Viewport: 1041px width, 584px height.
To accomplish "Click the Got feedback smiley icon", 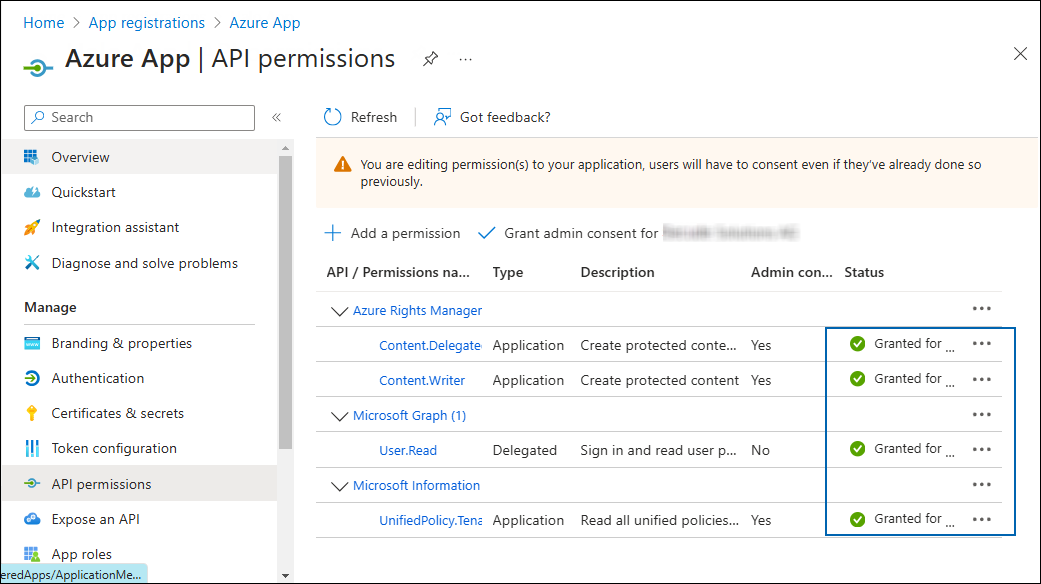I will point(441,117).
